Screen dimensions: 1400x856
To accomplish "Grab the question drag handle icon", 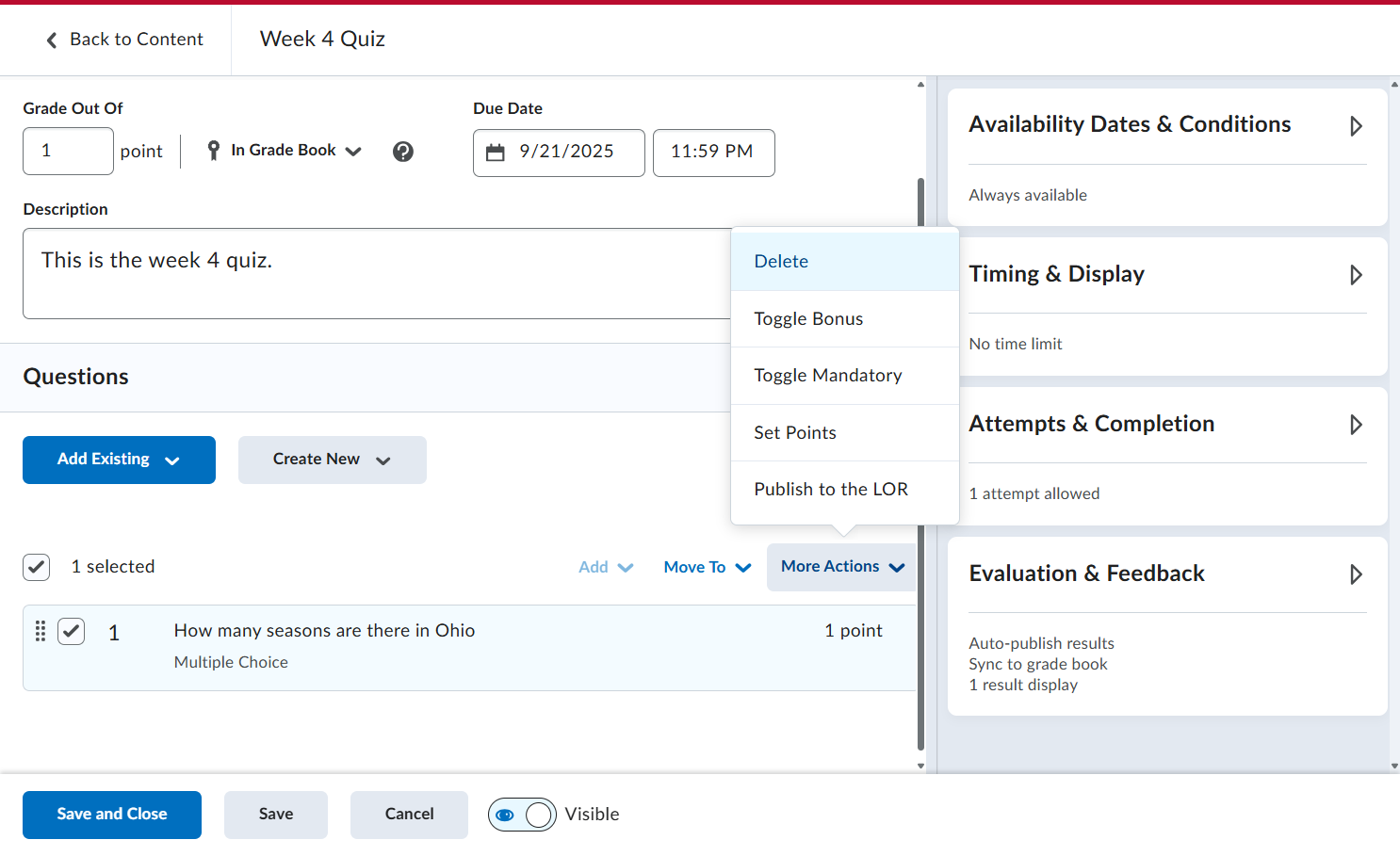I will point(41,631).
